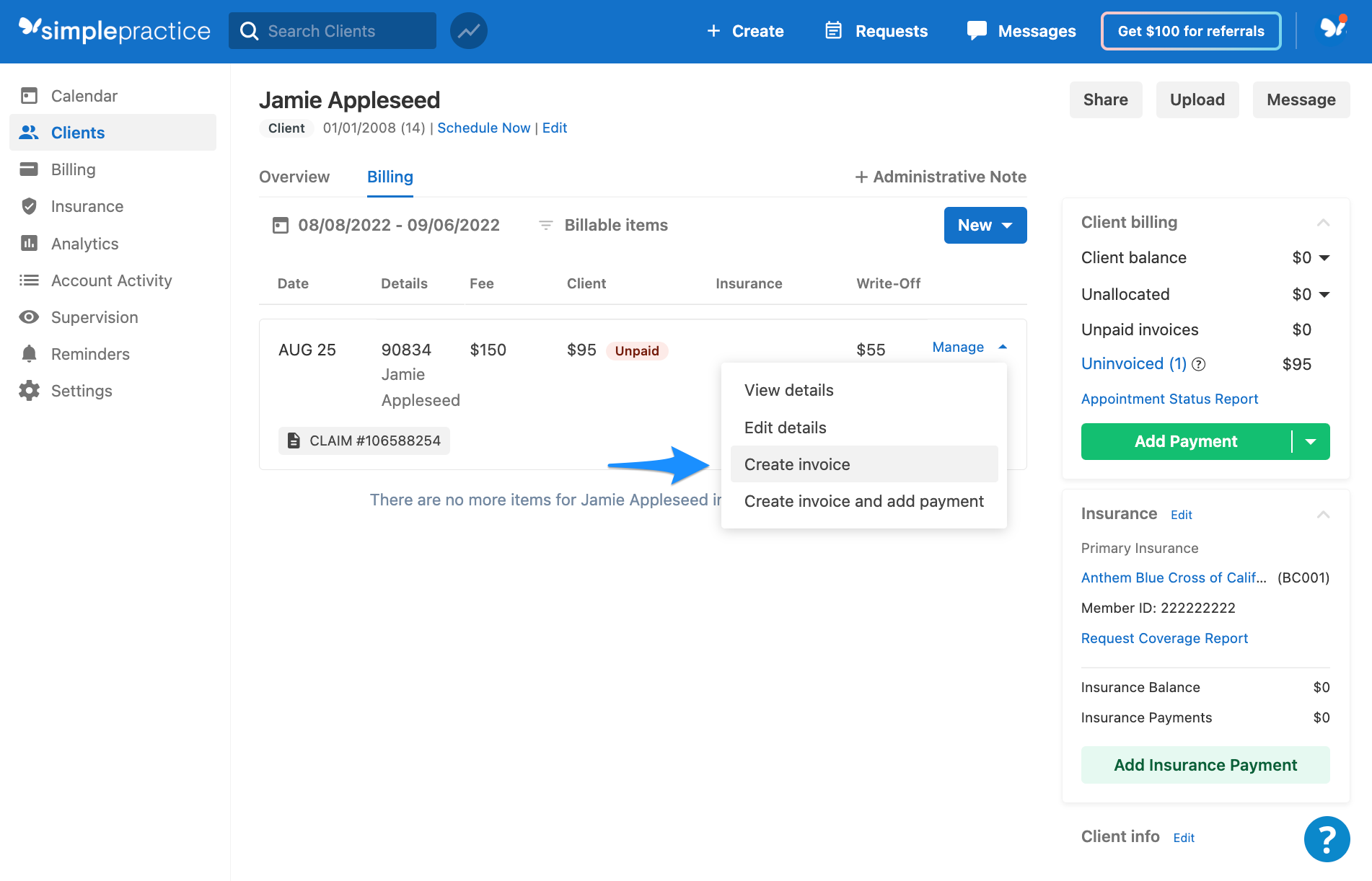
Task: Click Request Coverage Report link
Action: [1164, 638]
